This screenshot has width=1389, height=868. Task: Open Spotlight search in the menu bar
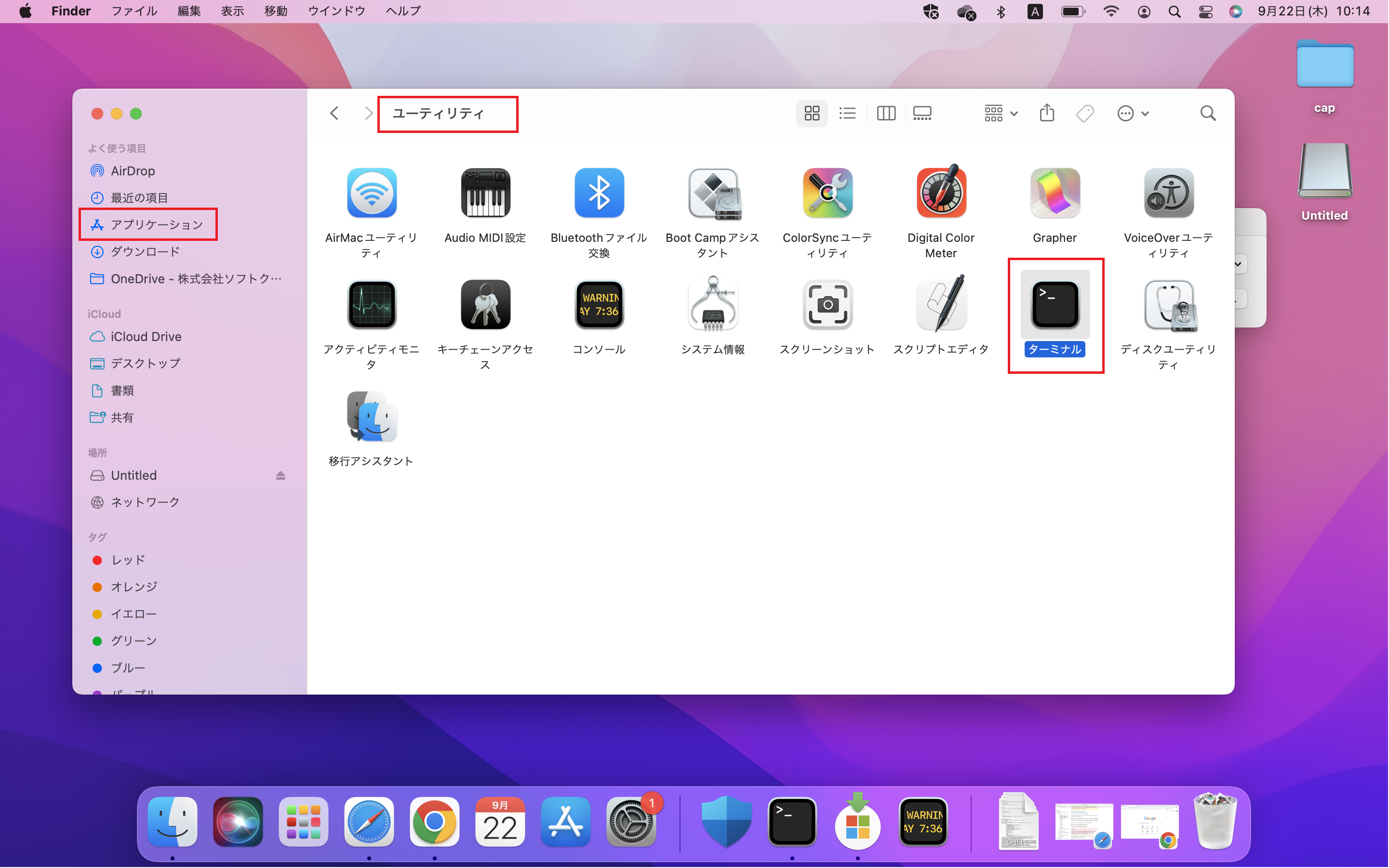(1175, 12)
